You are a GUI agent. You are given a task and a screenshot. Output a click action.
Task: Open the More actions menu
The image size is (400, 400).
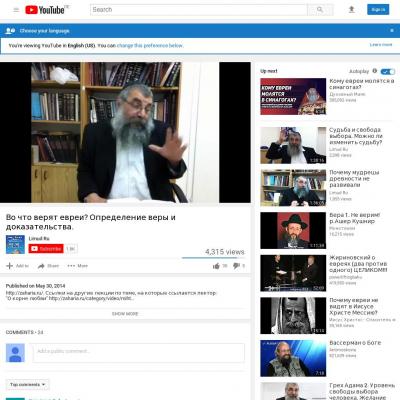(77, 266)
